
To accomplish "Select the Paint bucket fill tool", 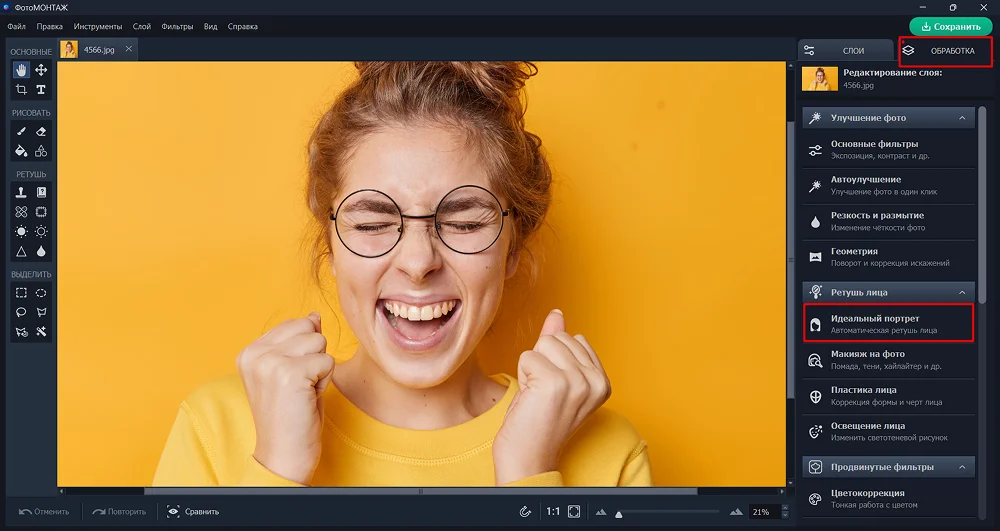I will click(21, 151).
